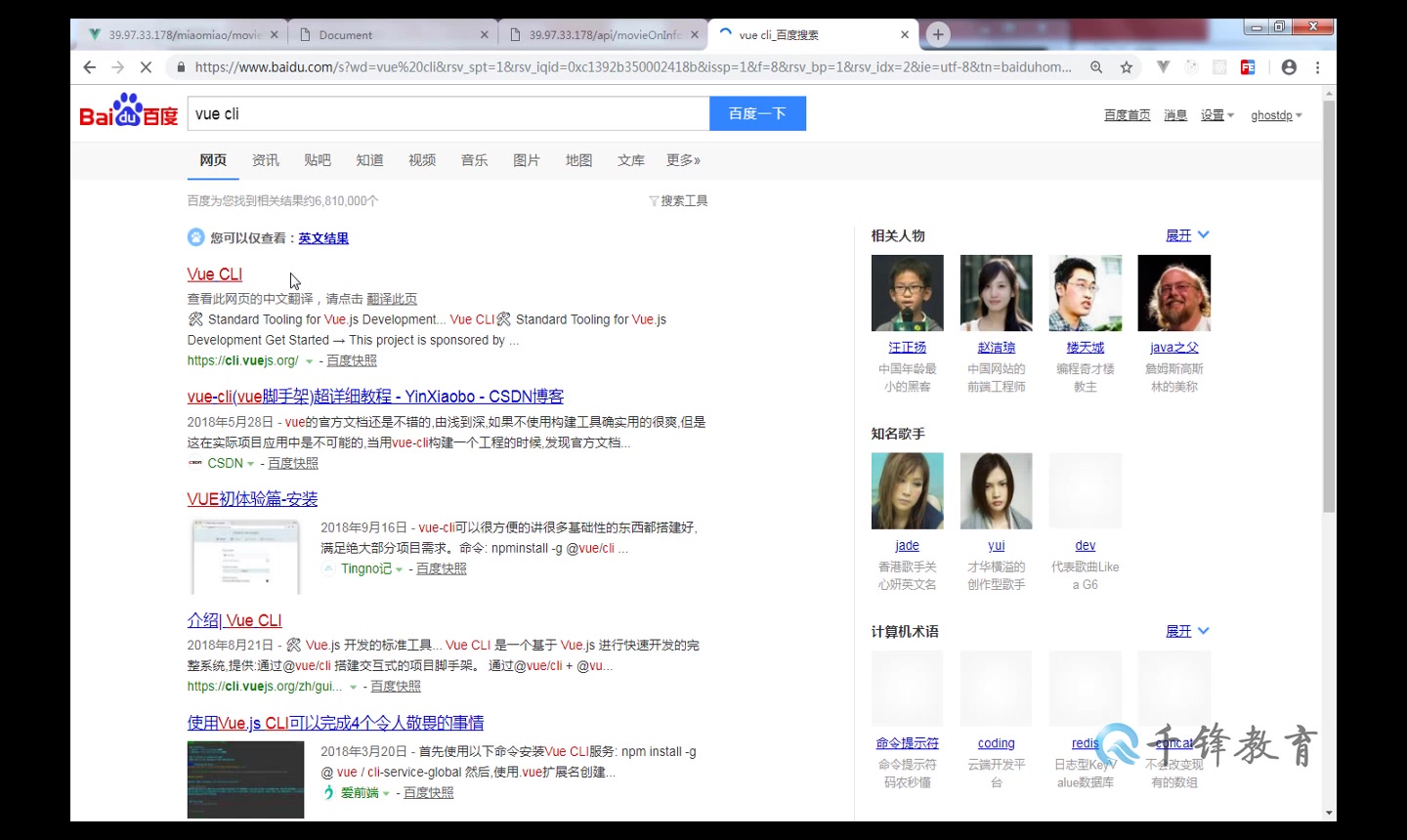Click the Baidu logo

[x=129, y=111]
